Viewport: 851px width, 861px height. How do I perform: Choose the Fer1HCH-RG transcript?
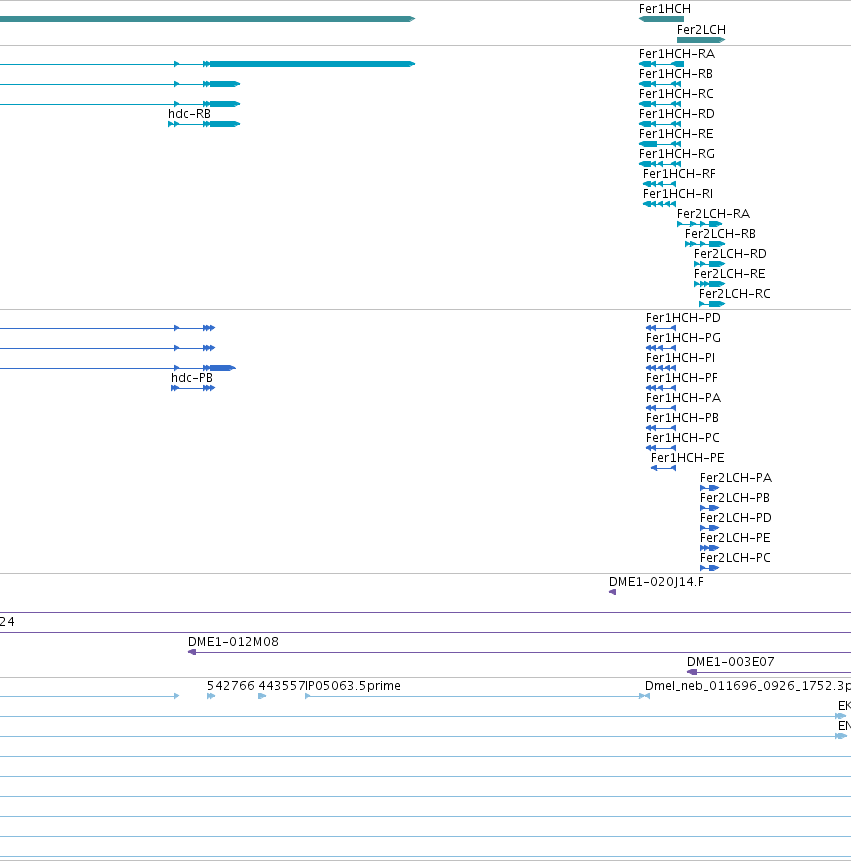coord(660,164)
